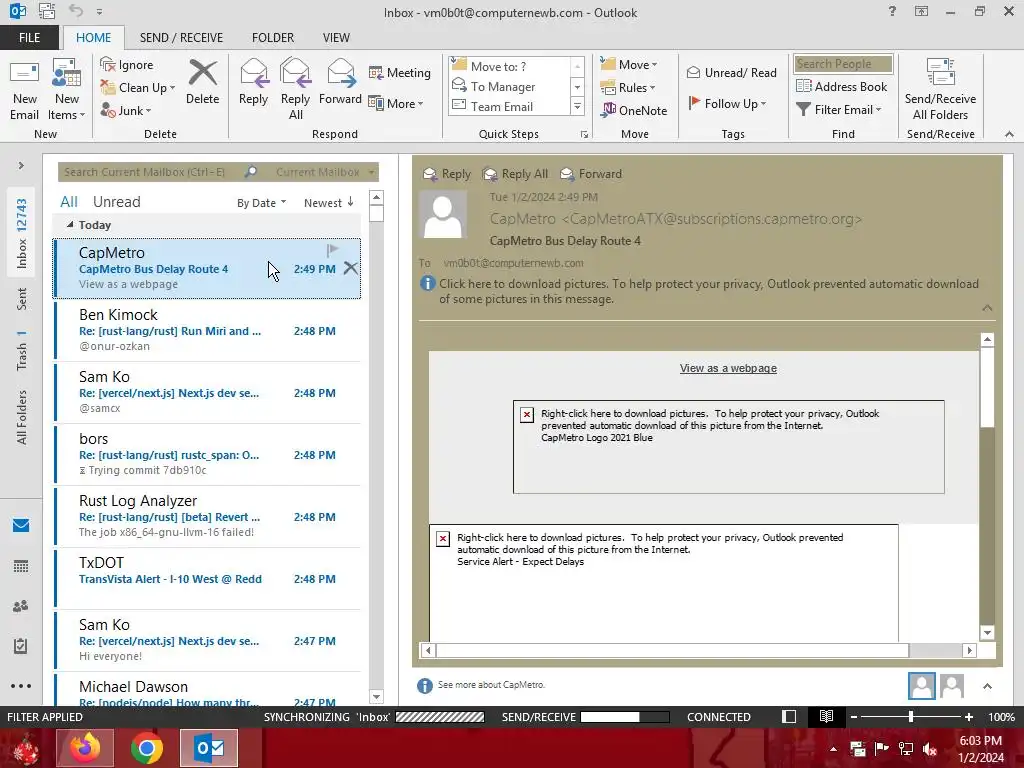Switch to the SEND / RECEIVE tab
Screen dimensions: 1024x768
tap(181, 37)
